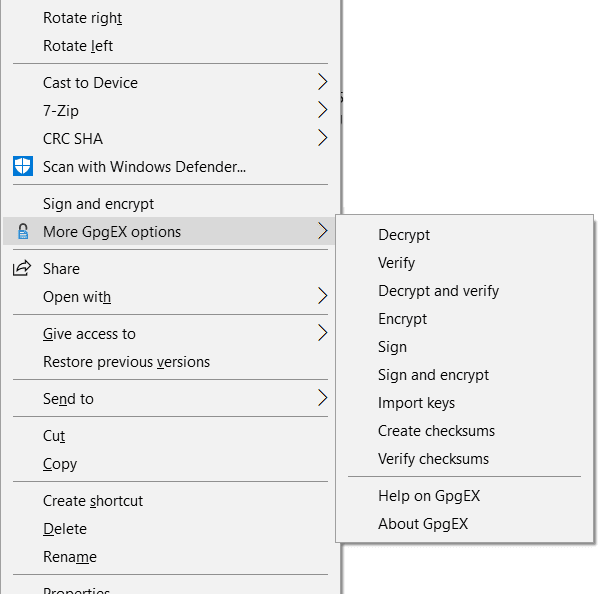Click the GpgEX padlock icon
This screenshot has width=600, height=594.
coord(22,232)
